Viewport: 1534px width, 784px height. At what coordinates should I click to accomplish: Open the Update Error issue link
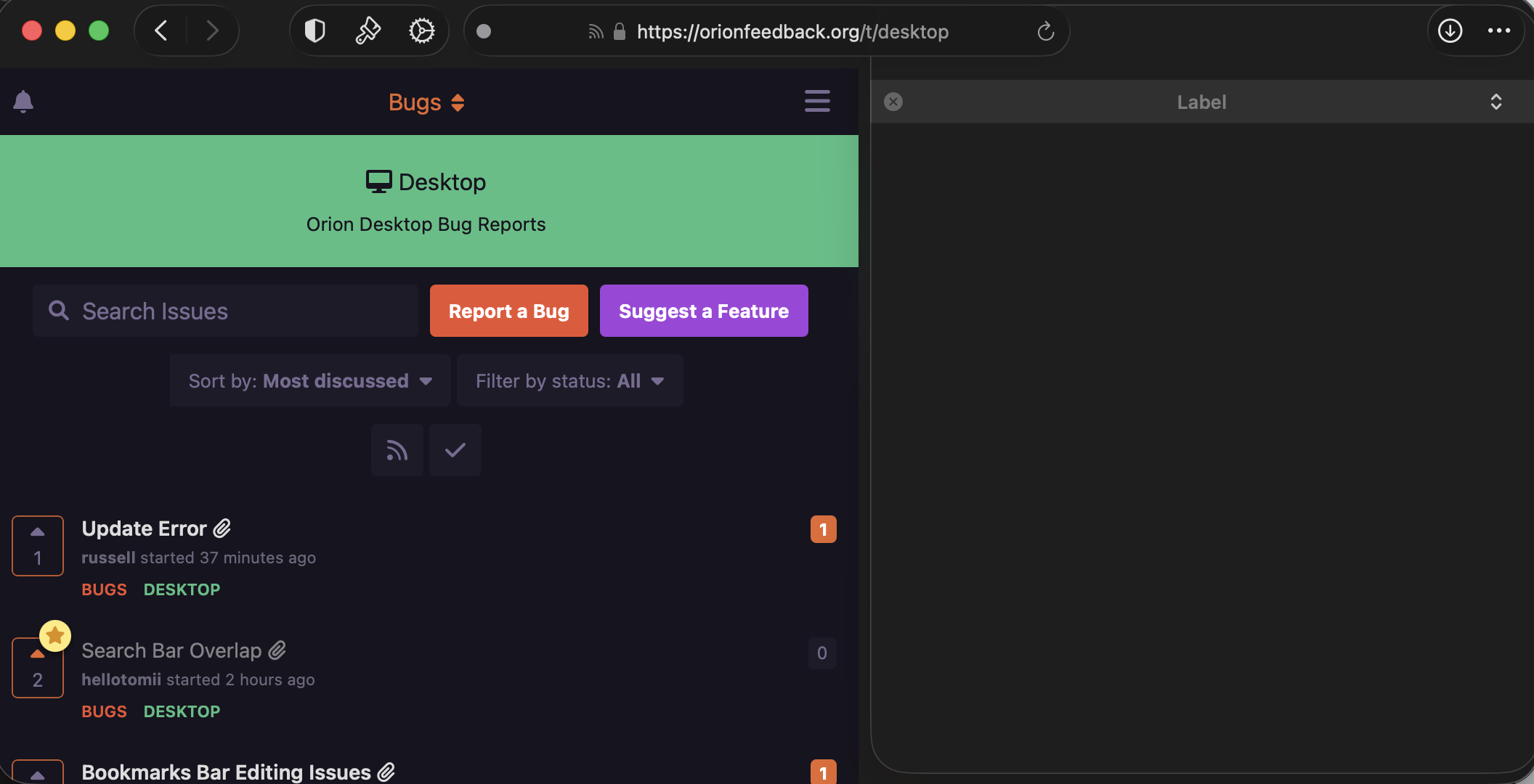(x=145, y=528)
